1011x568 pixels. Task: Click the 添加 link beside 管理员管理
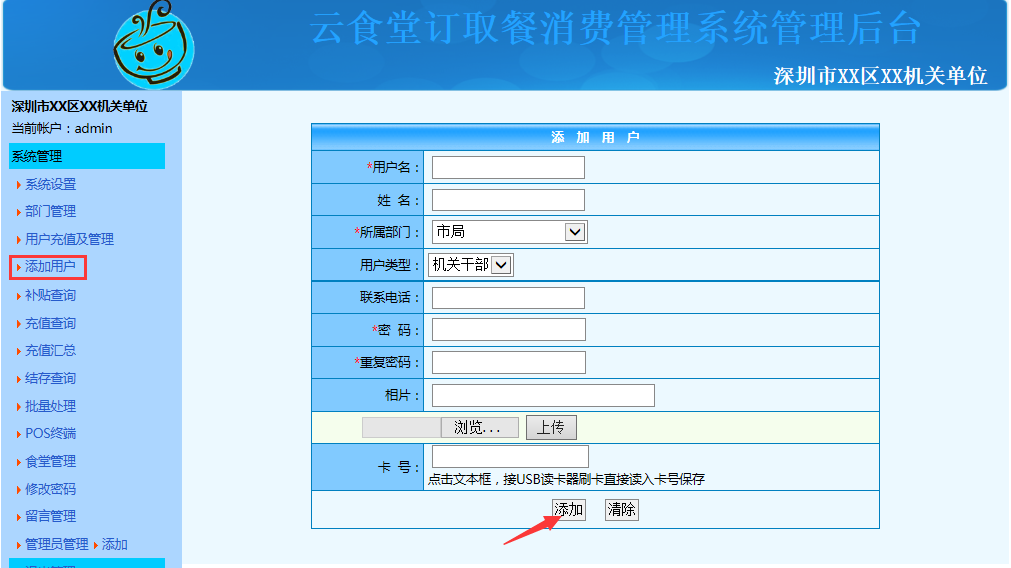pyautogui.click(x=115, y=545)
